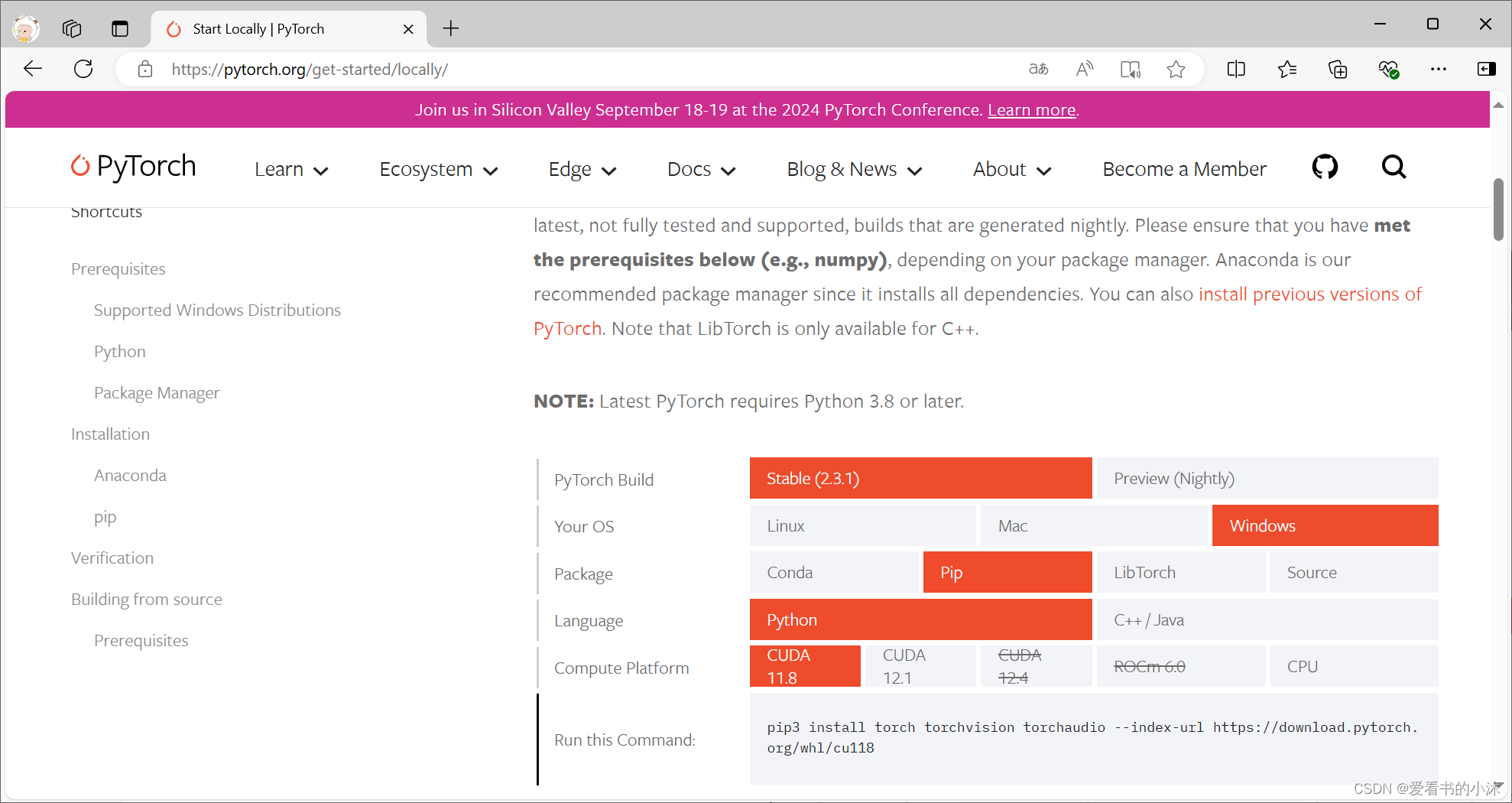Select Stable (2.3.1) build

click(x=921, y=479)
